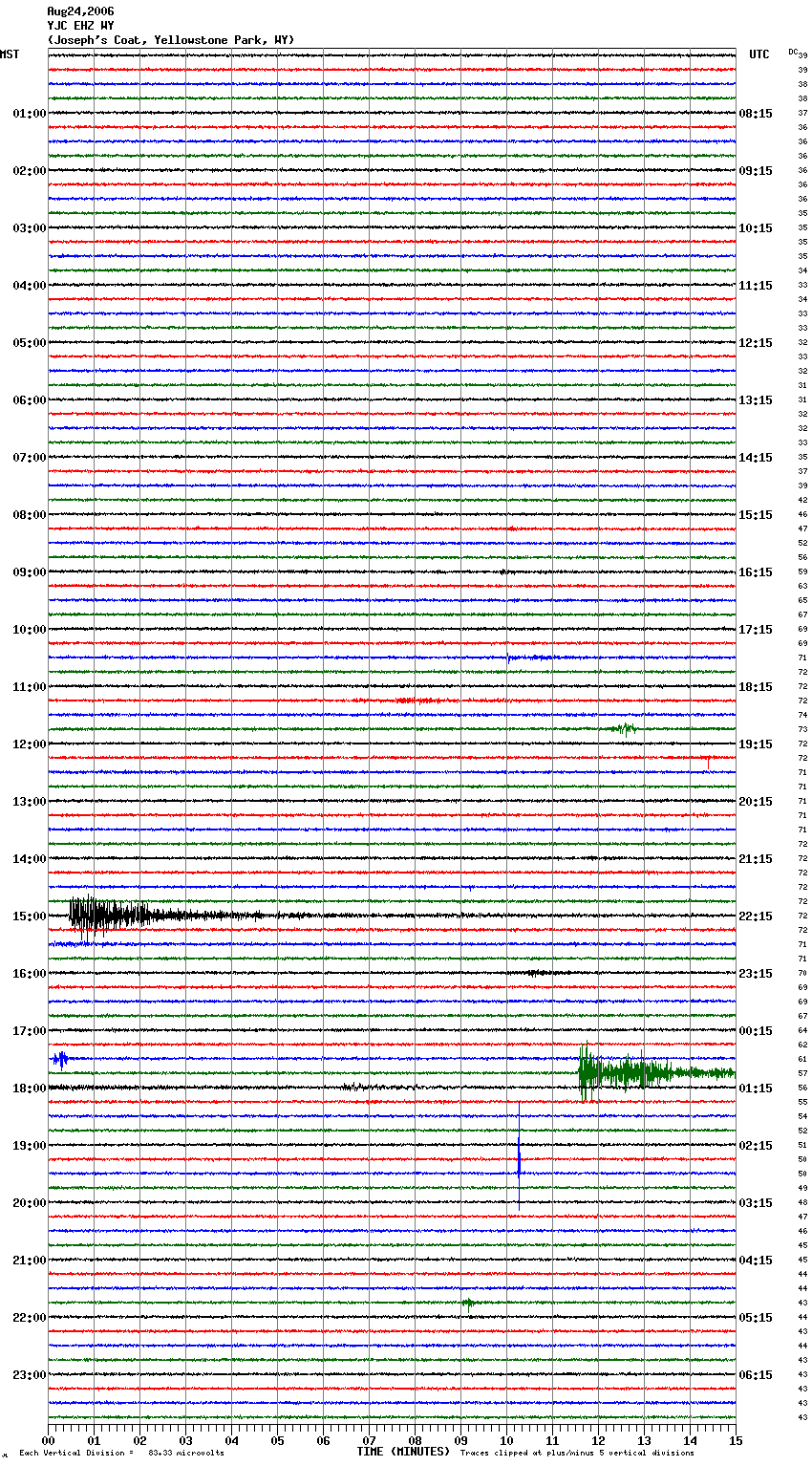Click the 07:00 MST time label
The image size is (812, 1466).
30,458
